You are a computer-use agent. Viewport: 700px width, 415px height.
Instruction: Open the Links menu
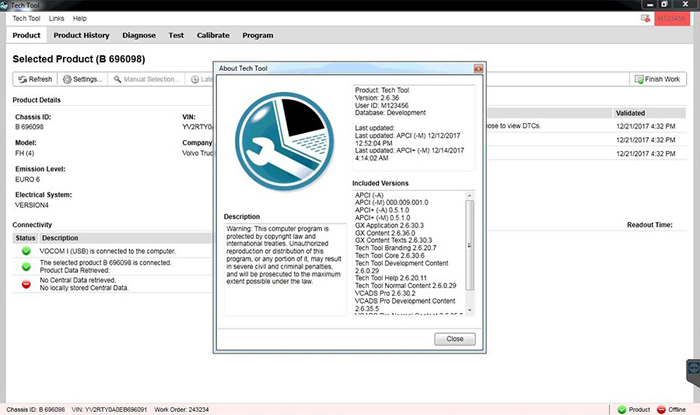[56, 18]
